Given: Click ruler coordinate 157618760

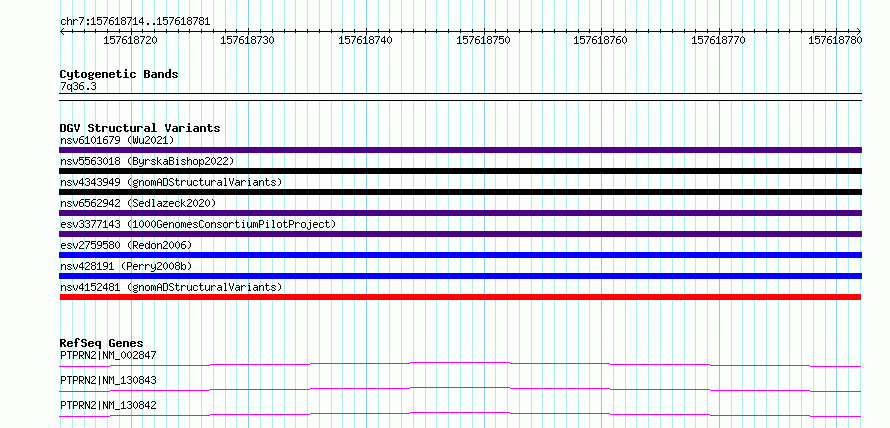Looking at the screenshot, I should (x=601, y=40).
